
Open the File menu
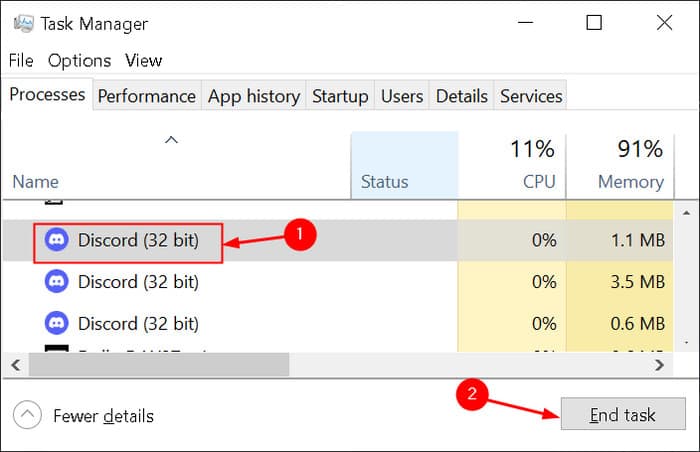tap(21, 61)
